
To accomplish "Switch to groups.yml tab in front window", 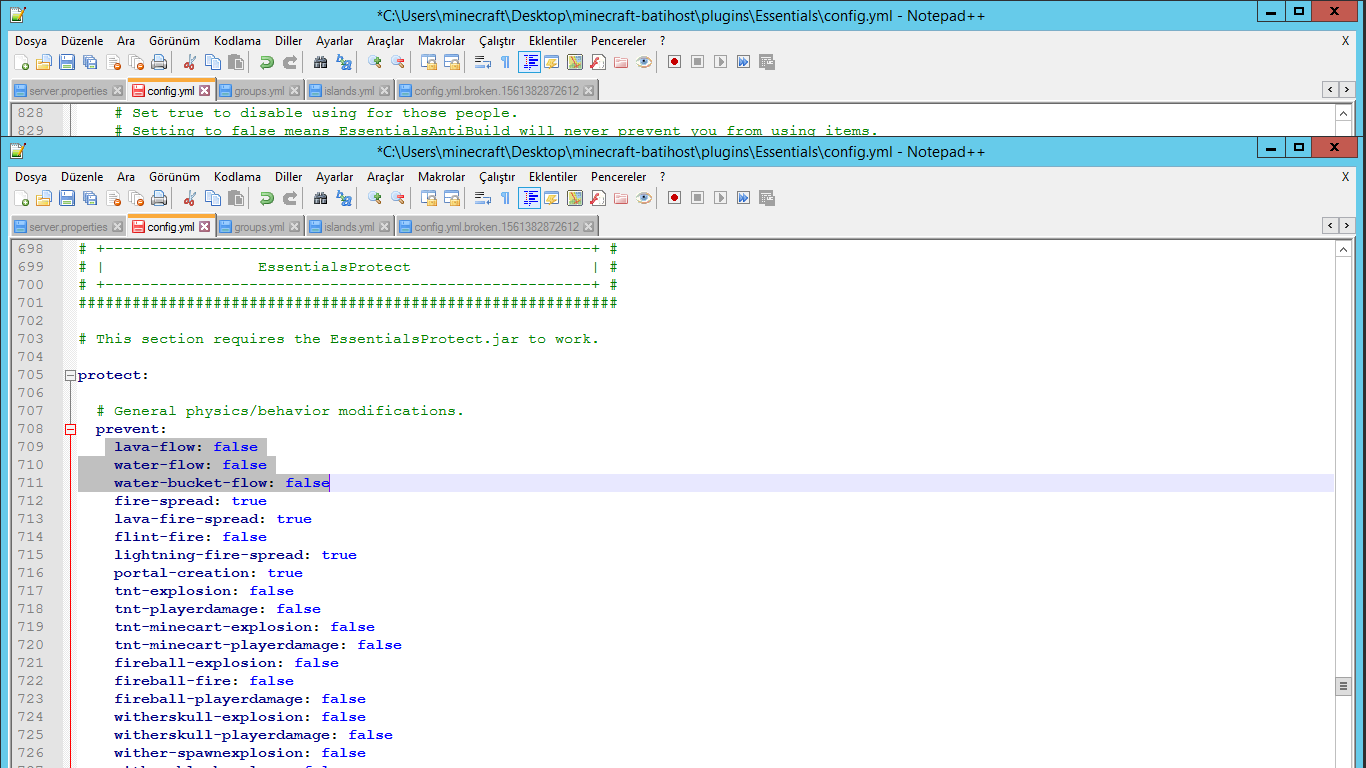I will [x=259, y=227].
